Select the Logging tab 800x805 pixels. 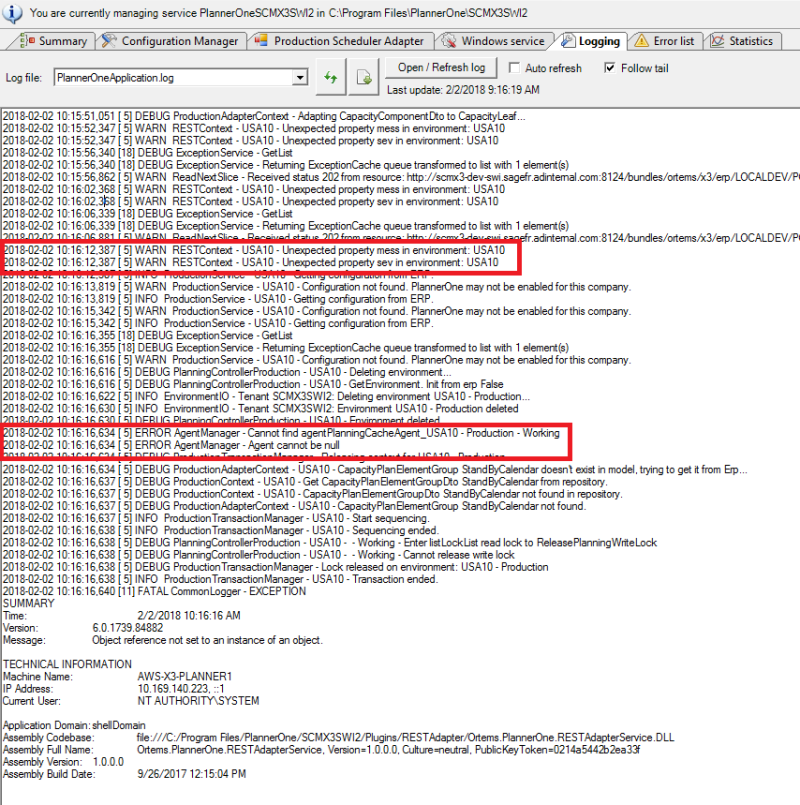pos(598,41)
